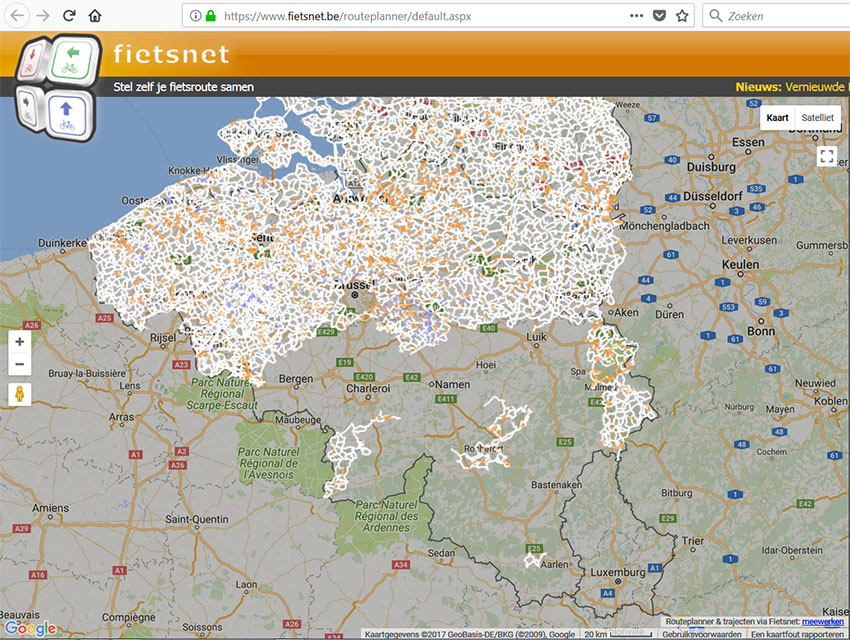Click the Rijsel city label
The image size is (850, 640).
click(x=163, y=338)
